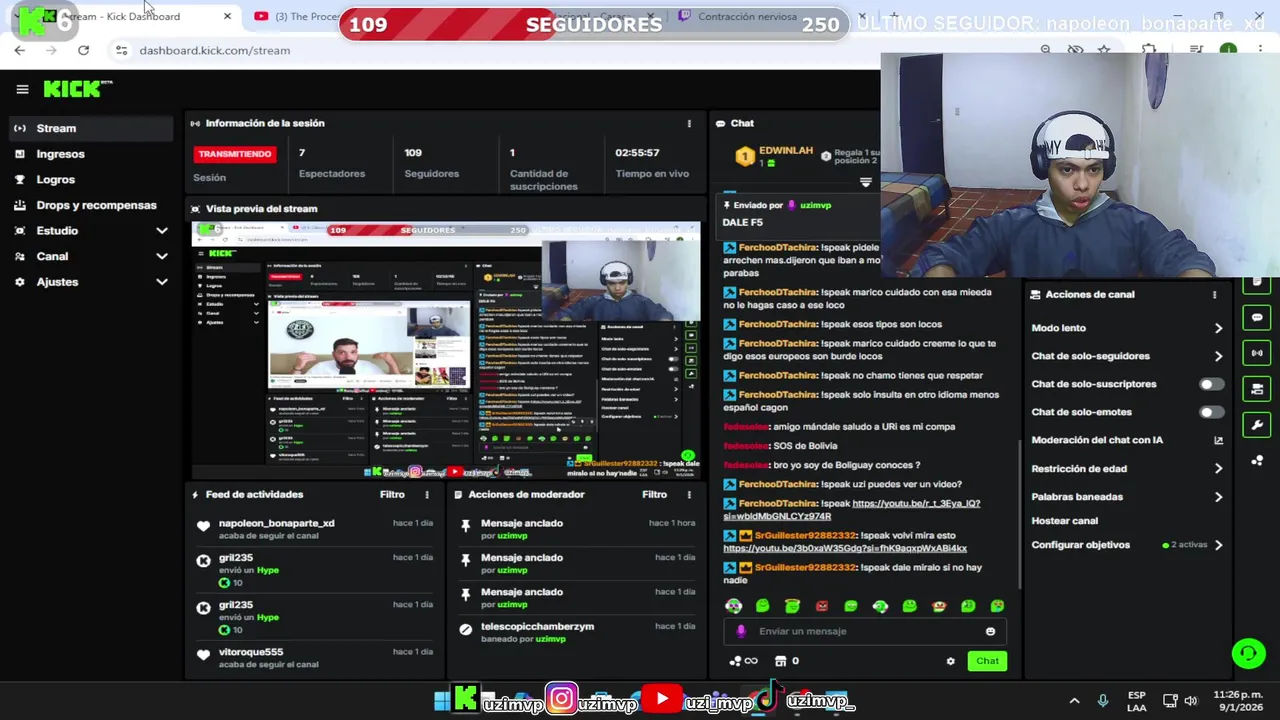This screenshot has height=720, width=1280.
Task: Open SrGuillester92882332's youtu.be link
Action: (x=845, y=548)
